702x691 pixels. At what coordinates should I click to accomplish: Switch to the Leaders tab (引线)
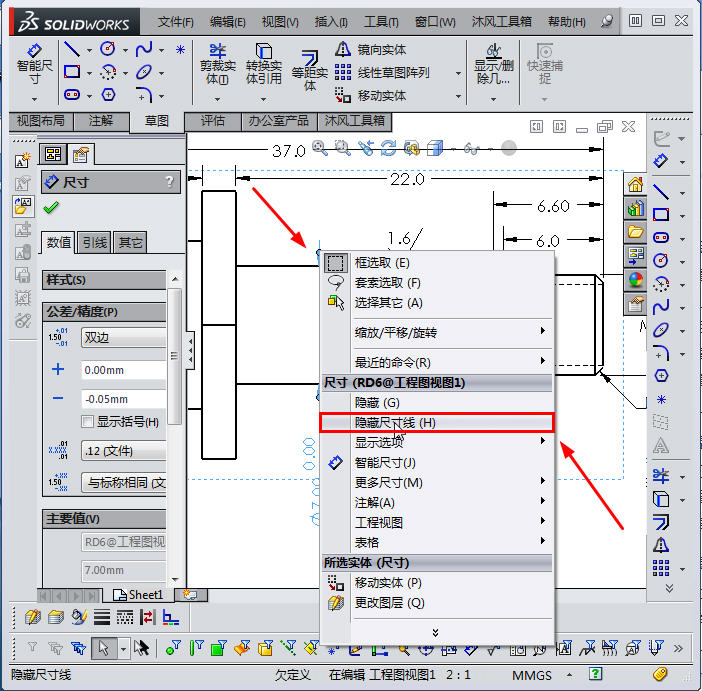(x=95, y=242)
